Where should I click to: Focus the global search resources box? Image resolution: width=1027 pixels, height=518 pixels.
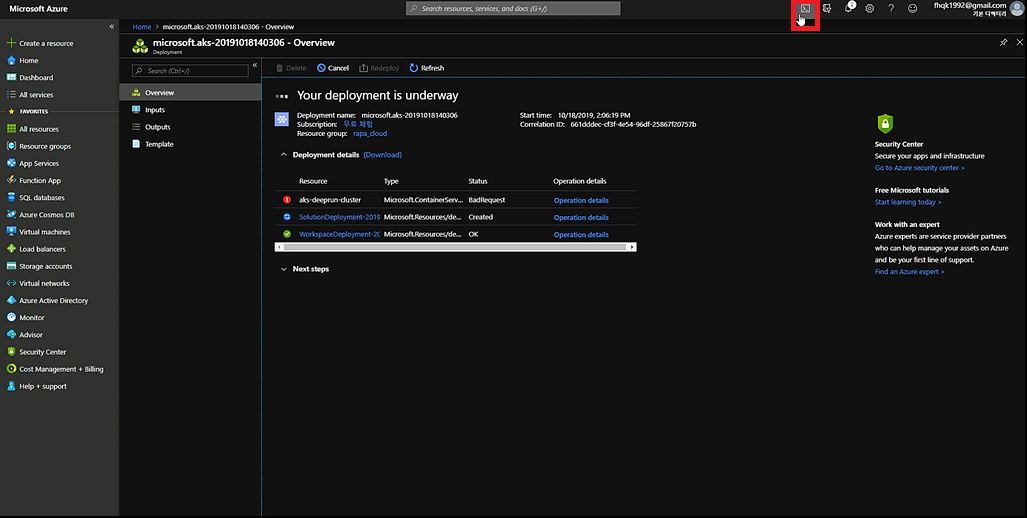pyautogui.click(x=513, y=9)
